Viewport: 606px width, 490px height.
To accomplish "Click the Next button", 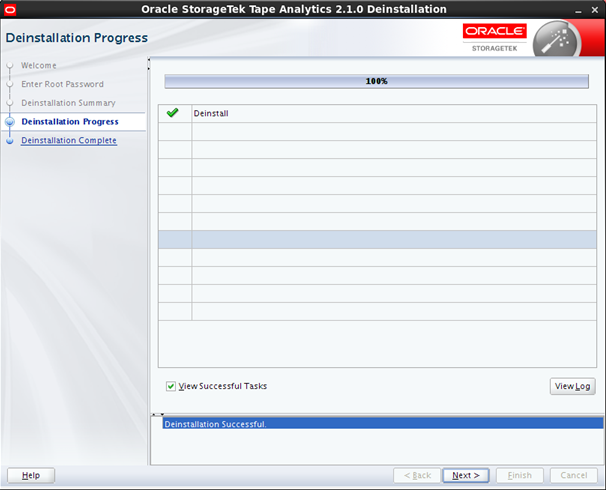I will 466,475.
